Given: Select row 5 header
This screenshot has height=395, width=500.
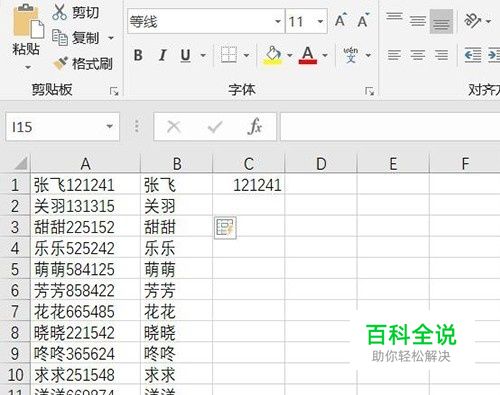Looking at the screenshot, I should tap(15, 269).
